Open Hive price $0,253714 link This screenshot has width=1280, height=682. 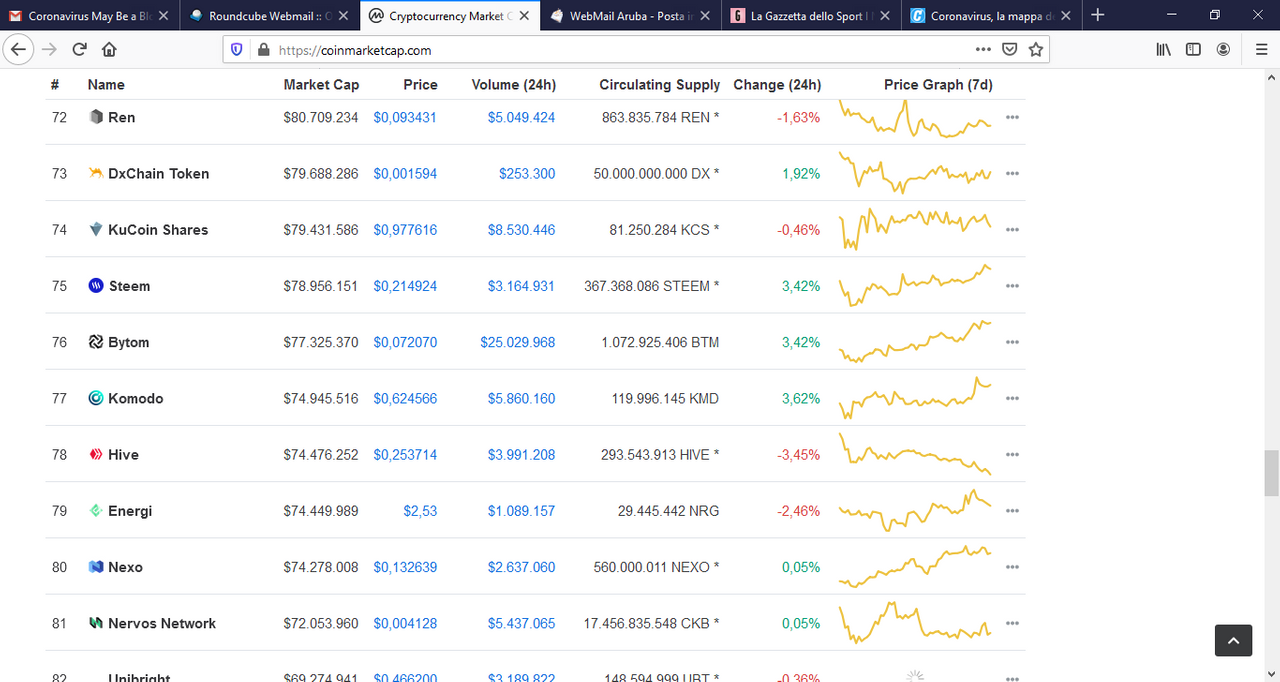[x=405, y=454]
